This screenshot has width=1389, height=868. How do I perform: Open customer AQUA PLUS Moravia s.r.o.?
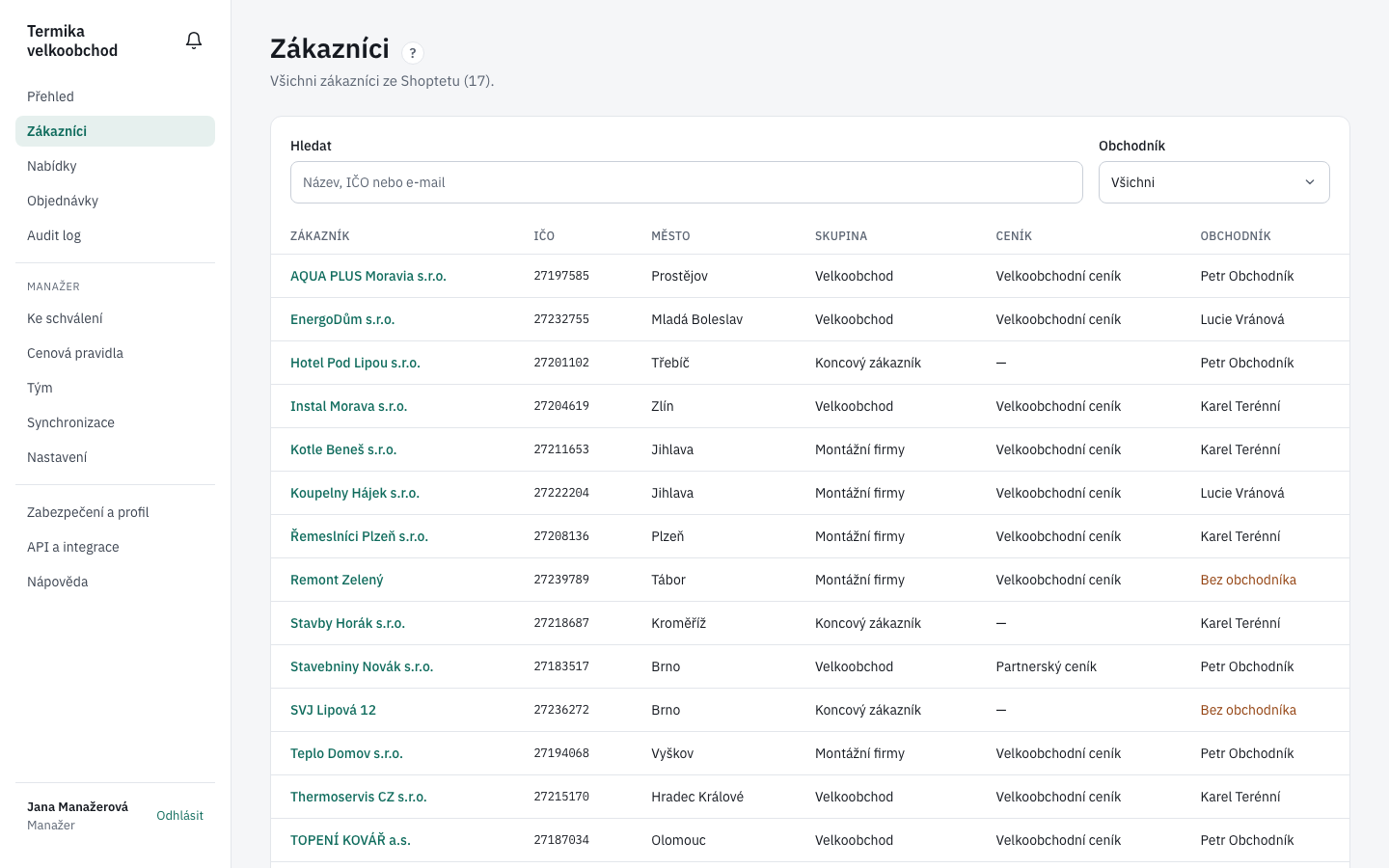tap(368, 276)
